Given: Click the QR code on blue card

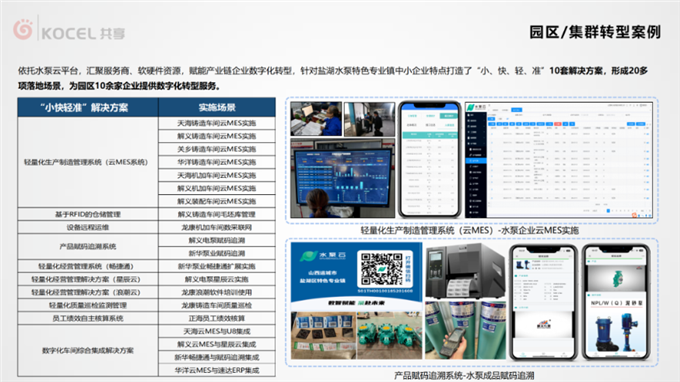Looking at the screenshot, I should tap(382, 269).
